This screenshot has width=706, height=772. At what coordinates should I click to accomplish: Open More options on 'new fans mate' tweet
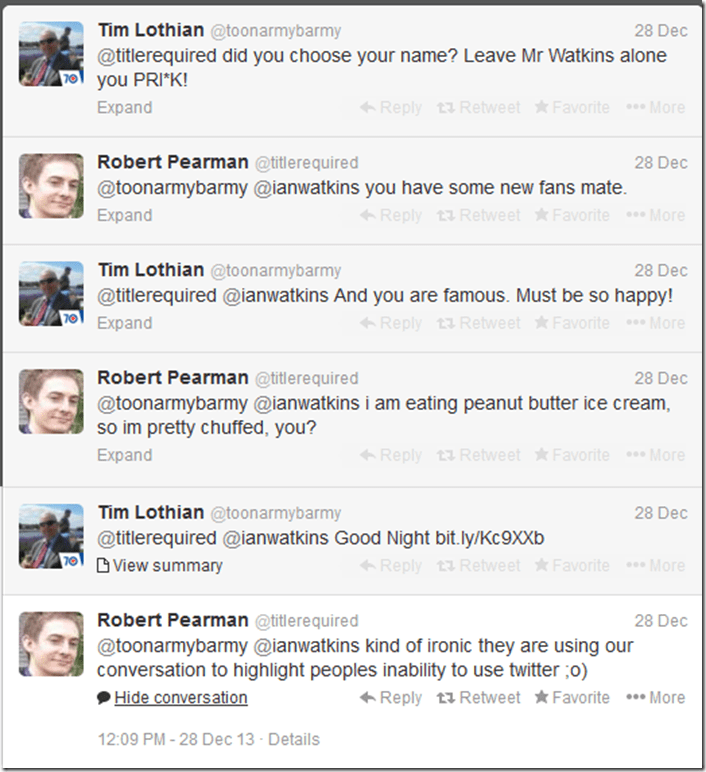coord(656,215)
